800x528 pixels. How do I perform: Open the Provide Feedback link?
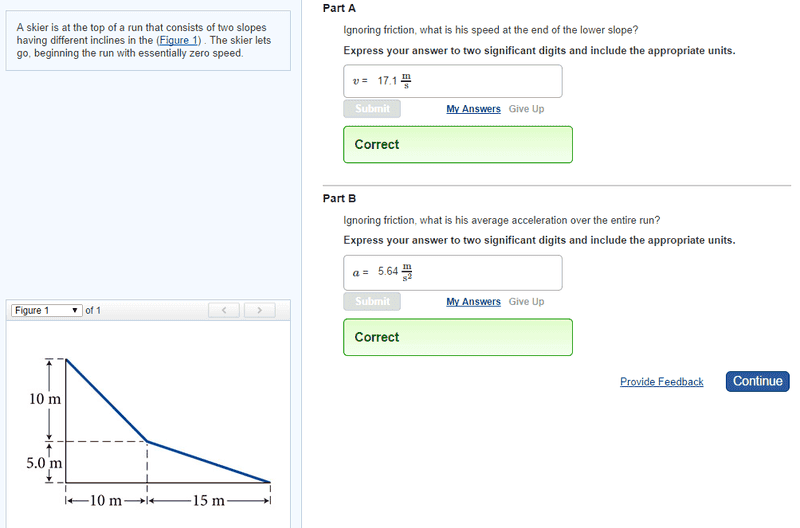point(661,382)
